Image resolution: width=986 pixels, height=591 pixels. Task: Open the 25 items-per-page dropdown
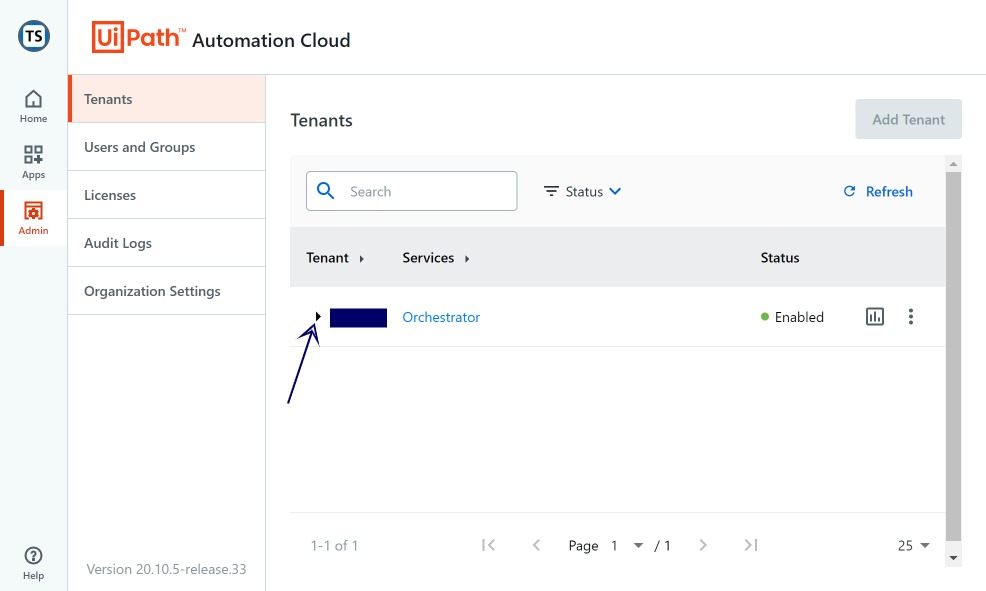(x=913, y=545)
